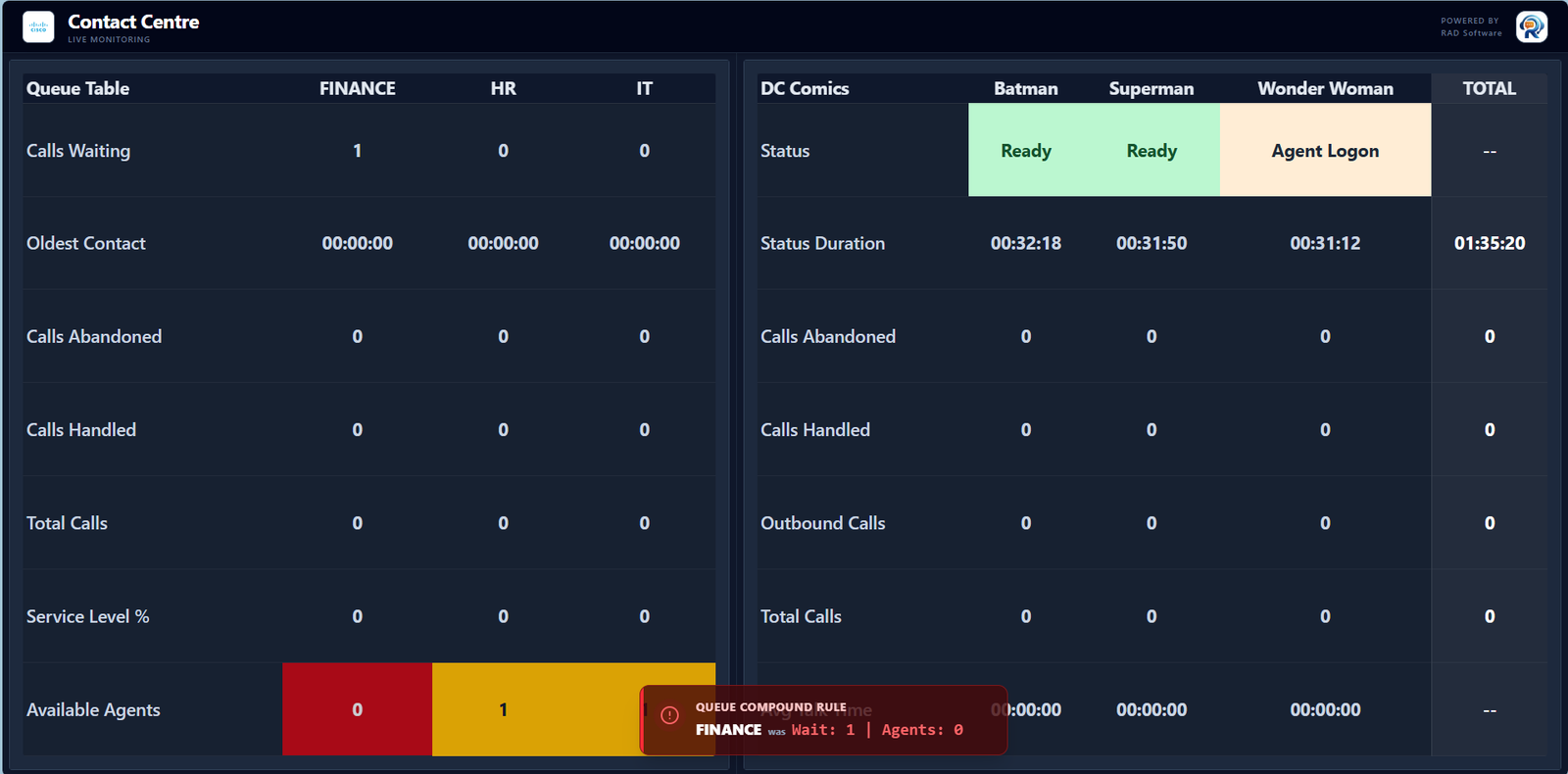Click the Status Duration row label
This screenshot has height=774, width=1568.
[822, 243]
